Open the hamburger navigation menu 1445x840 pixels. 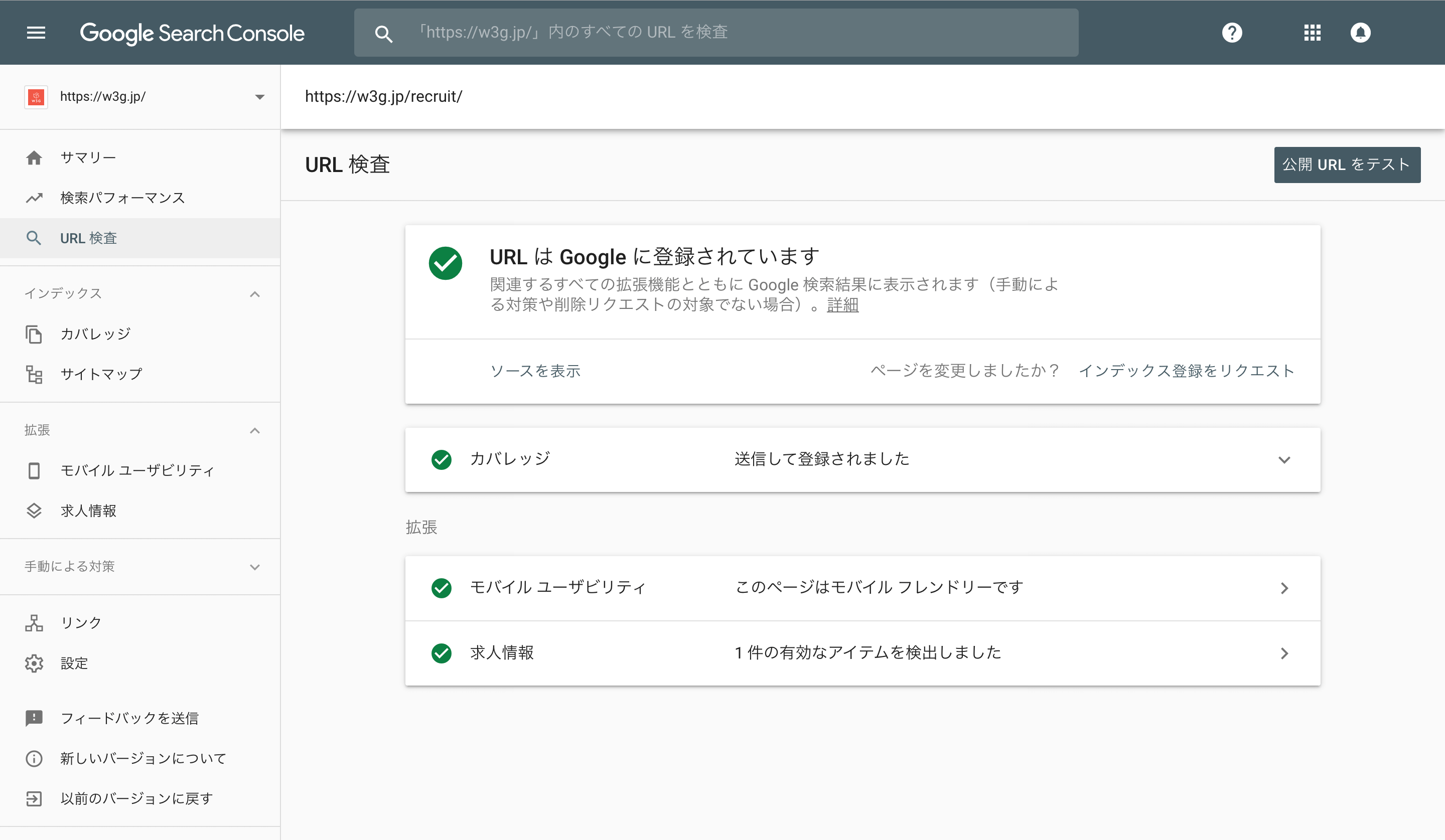tap(36, 33)
